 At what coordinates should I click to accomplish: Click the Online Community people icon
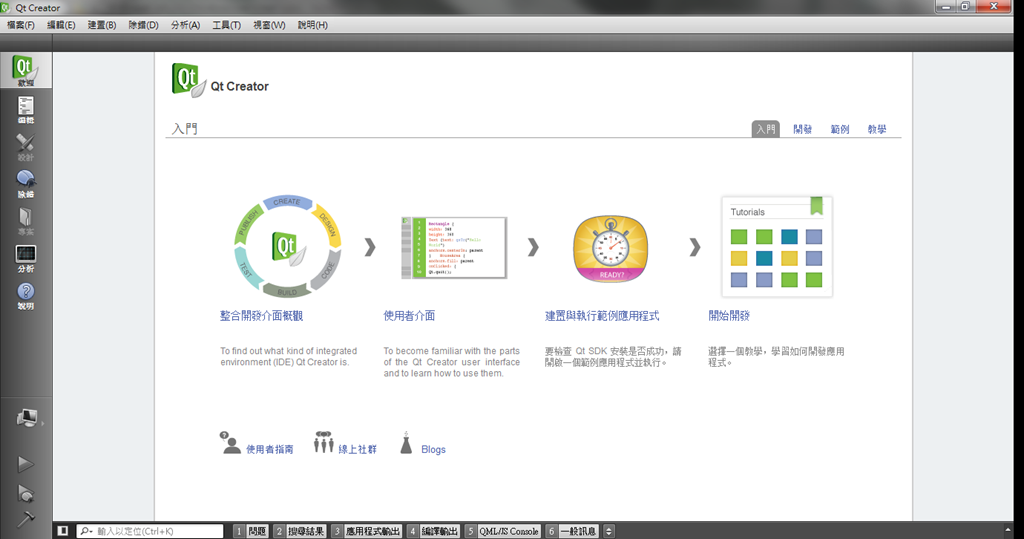click(x=323, y=442)
